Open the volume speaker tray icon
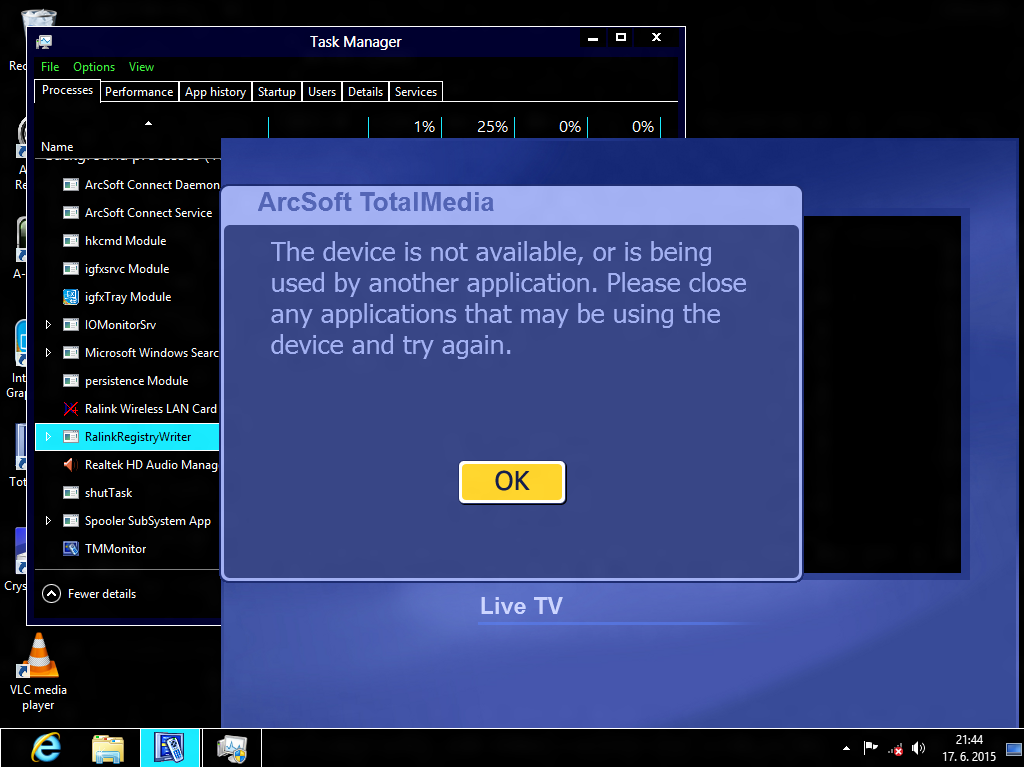Image resolution: width=1024 pixels, height=768 pixels. point(918,748)
